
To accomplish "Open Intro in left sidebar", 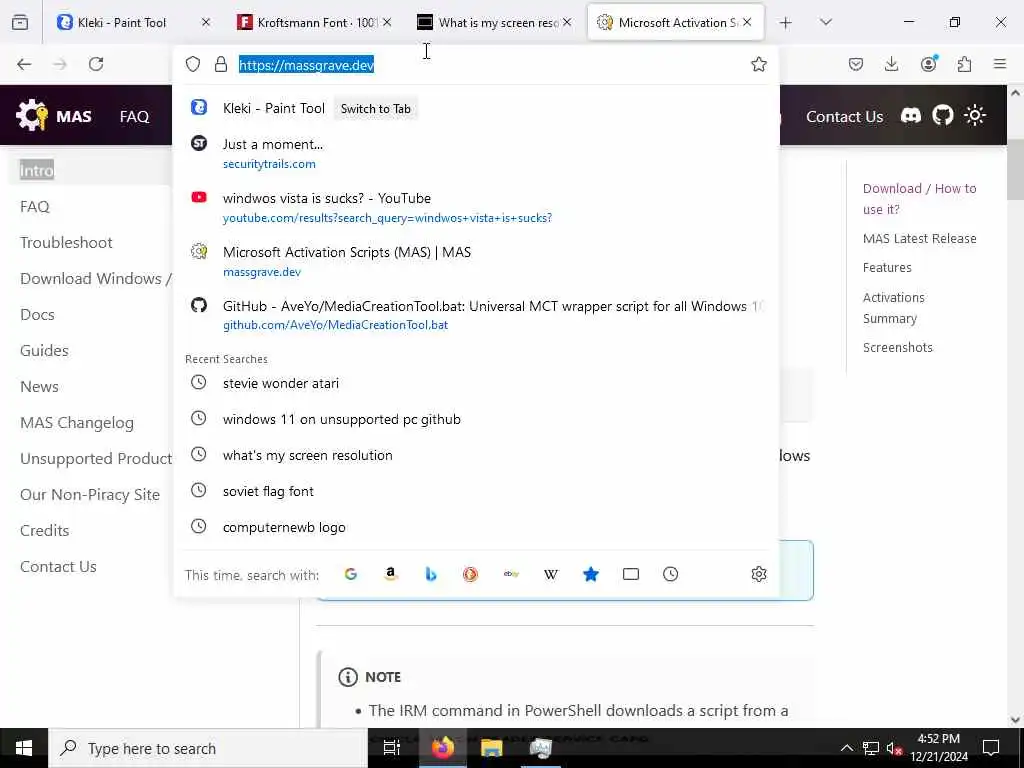I will [37, 170].
